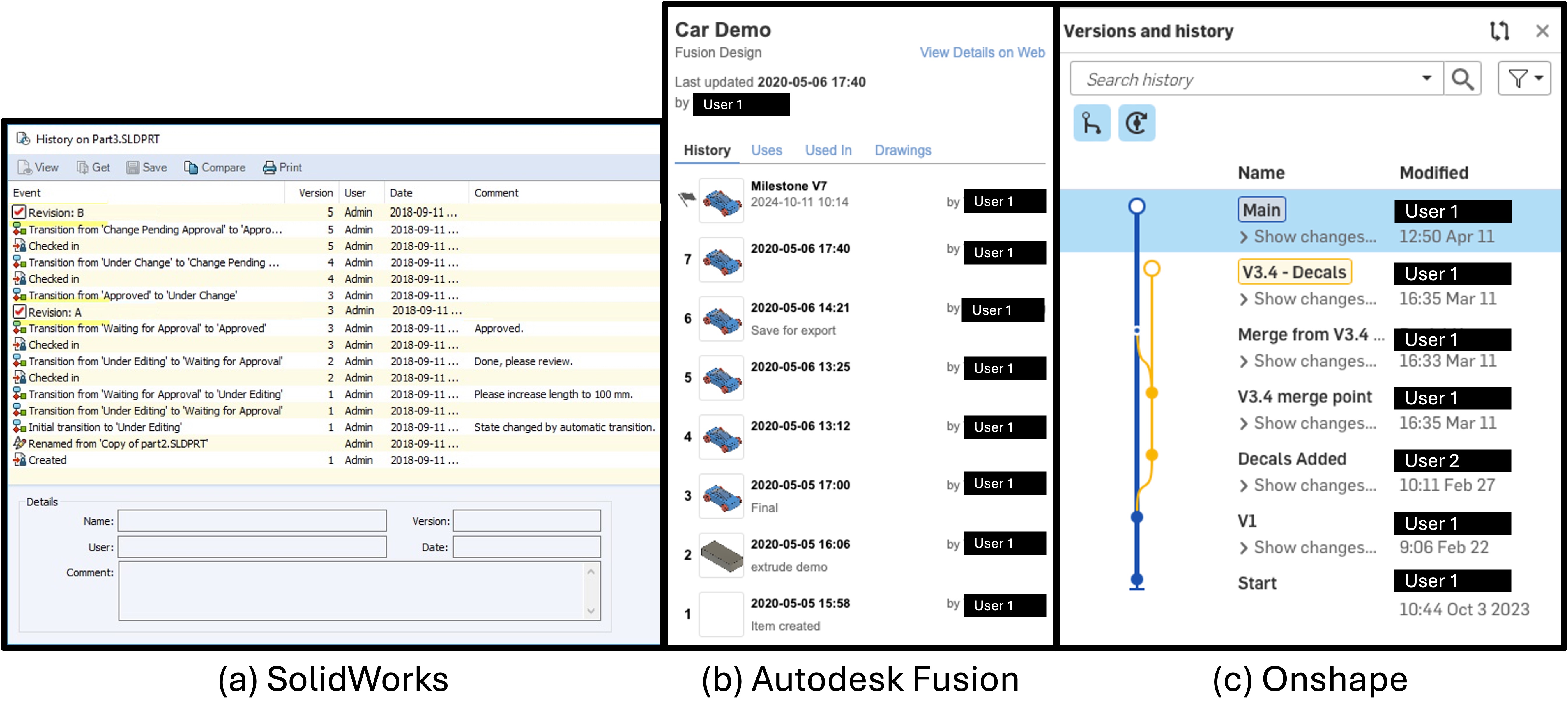The width and height of the screenshot is (1568, 724).
Task: Open the Search history dropdown arrow
Action: [x=1426, y=79]
